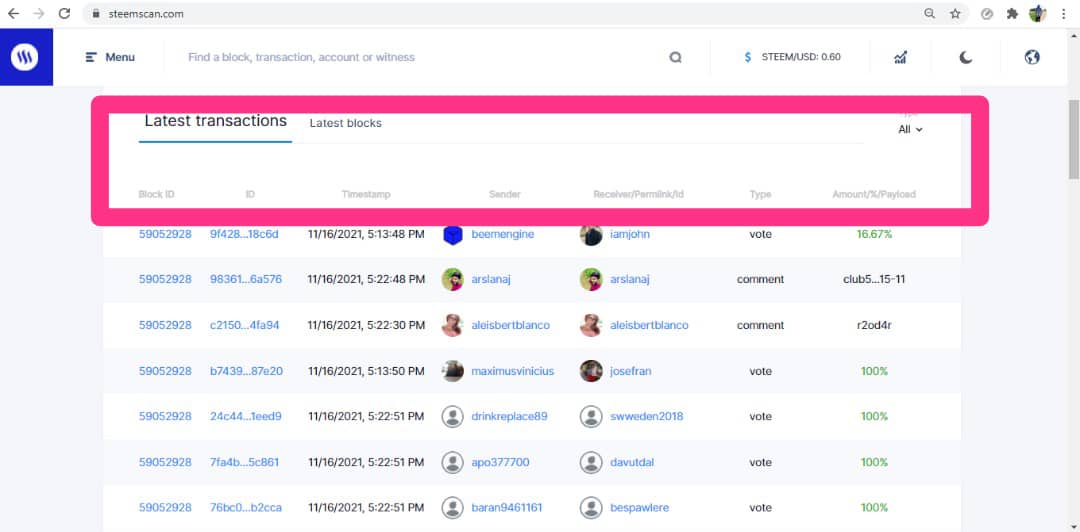Click the browser zoom magnifier icon
The height and width of the screenshot is (532, 1080).
[x=929, y=13]
